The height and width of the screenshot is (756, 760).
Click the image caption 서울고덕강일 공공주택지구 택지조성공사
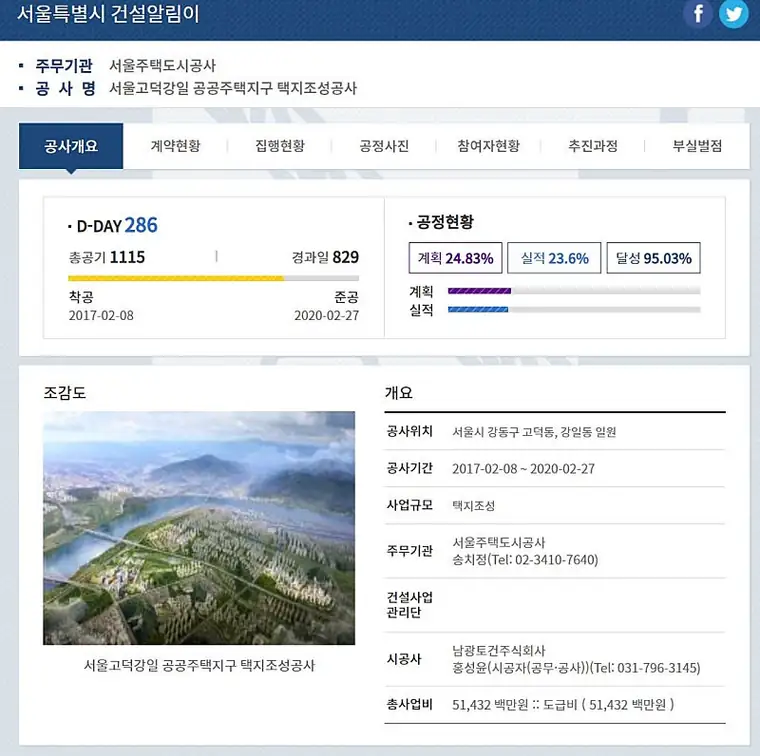(x=199, y=665)
